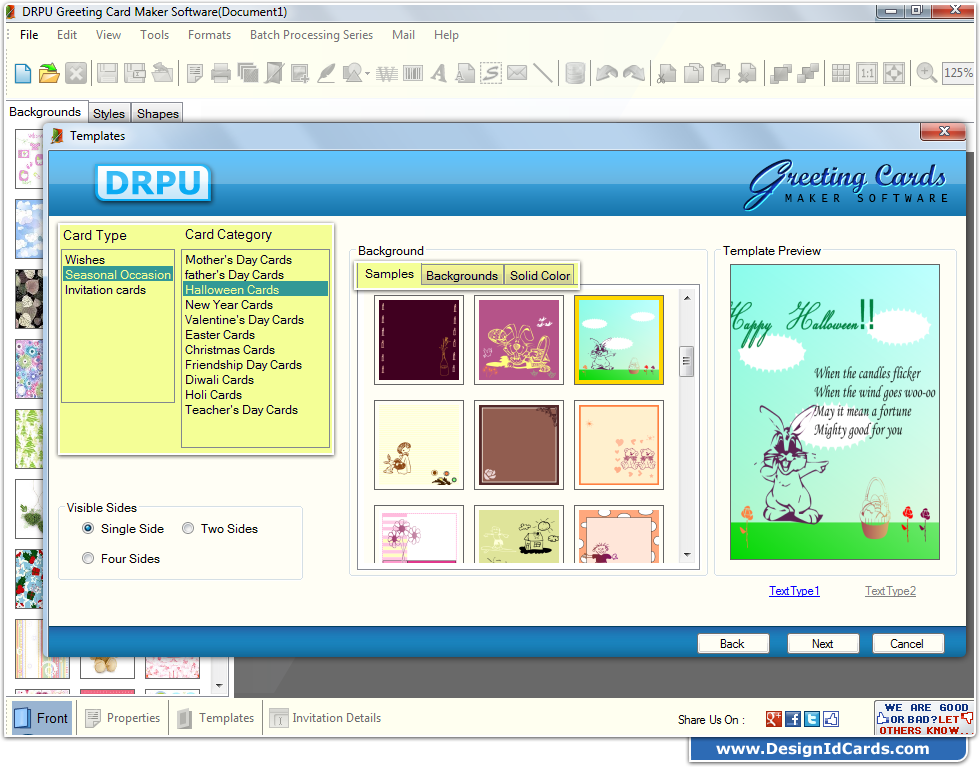Switch to the Backgrounds tab in Background group

point(462,276)
